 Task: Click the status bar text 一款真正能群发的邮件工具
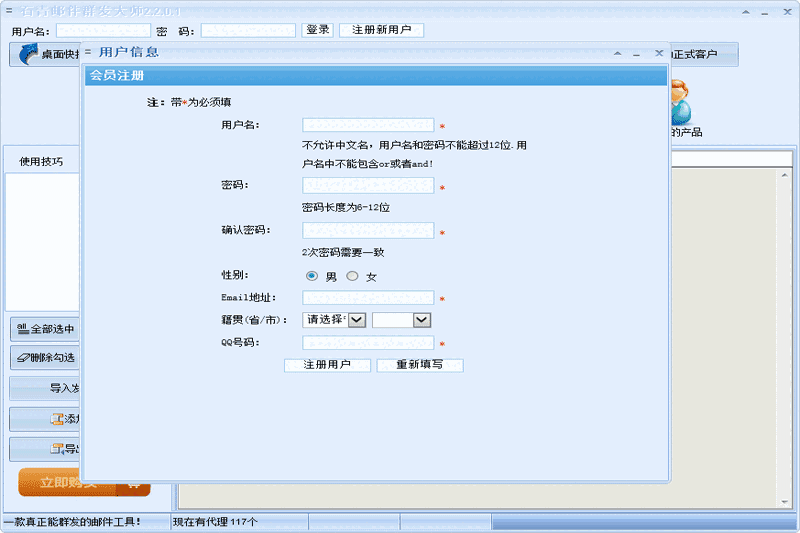coord(72,522)
